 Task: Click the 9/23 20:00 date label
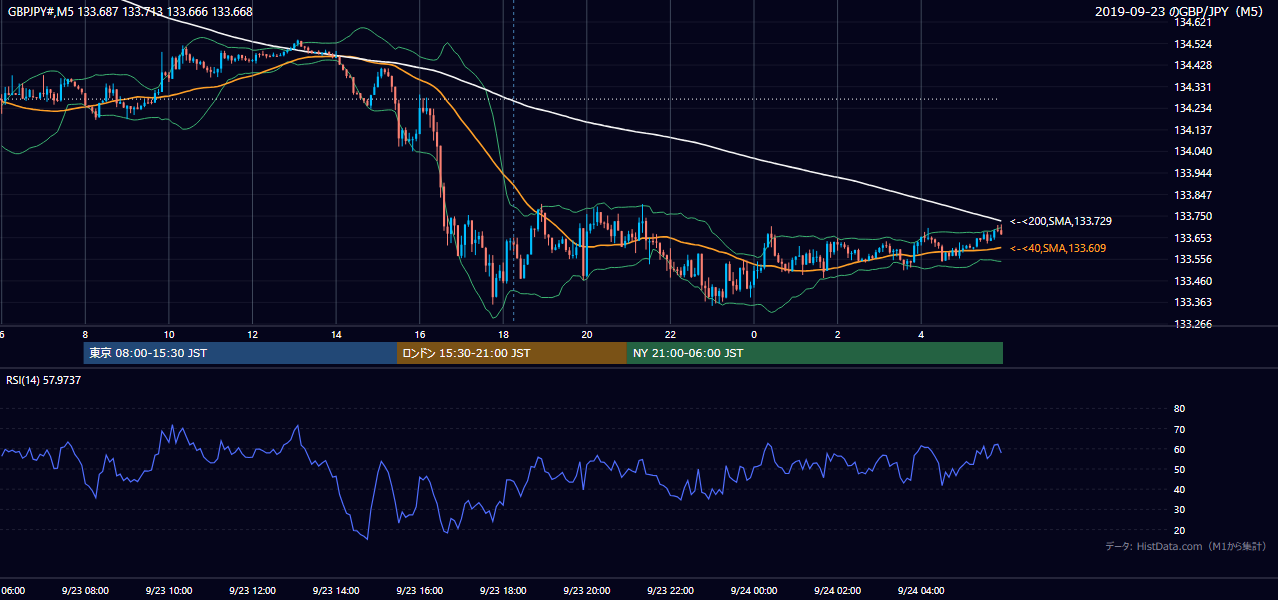click(587, 590)
